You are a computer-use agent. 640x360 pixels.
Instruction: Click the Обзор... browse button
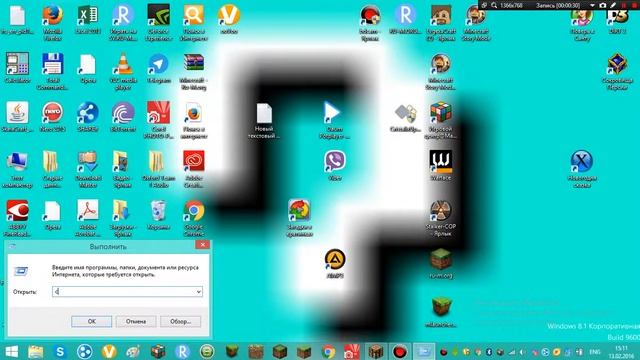(180, 321)
